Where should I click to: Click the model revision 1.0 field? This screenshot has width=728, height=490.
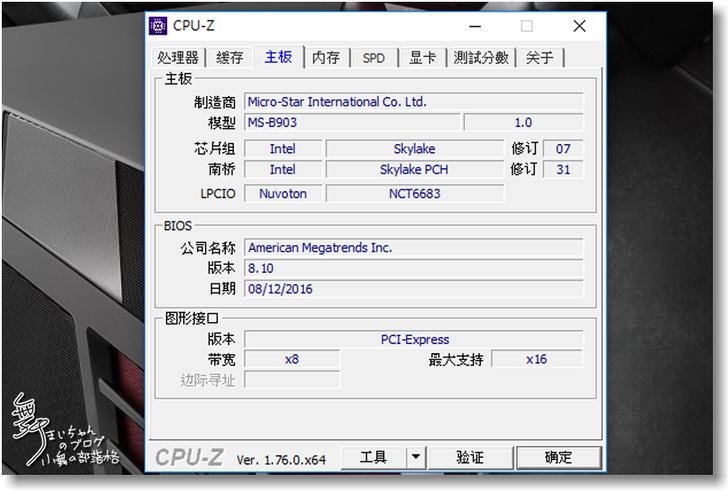pos(523,123)
